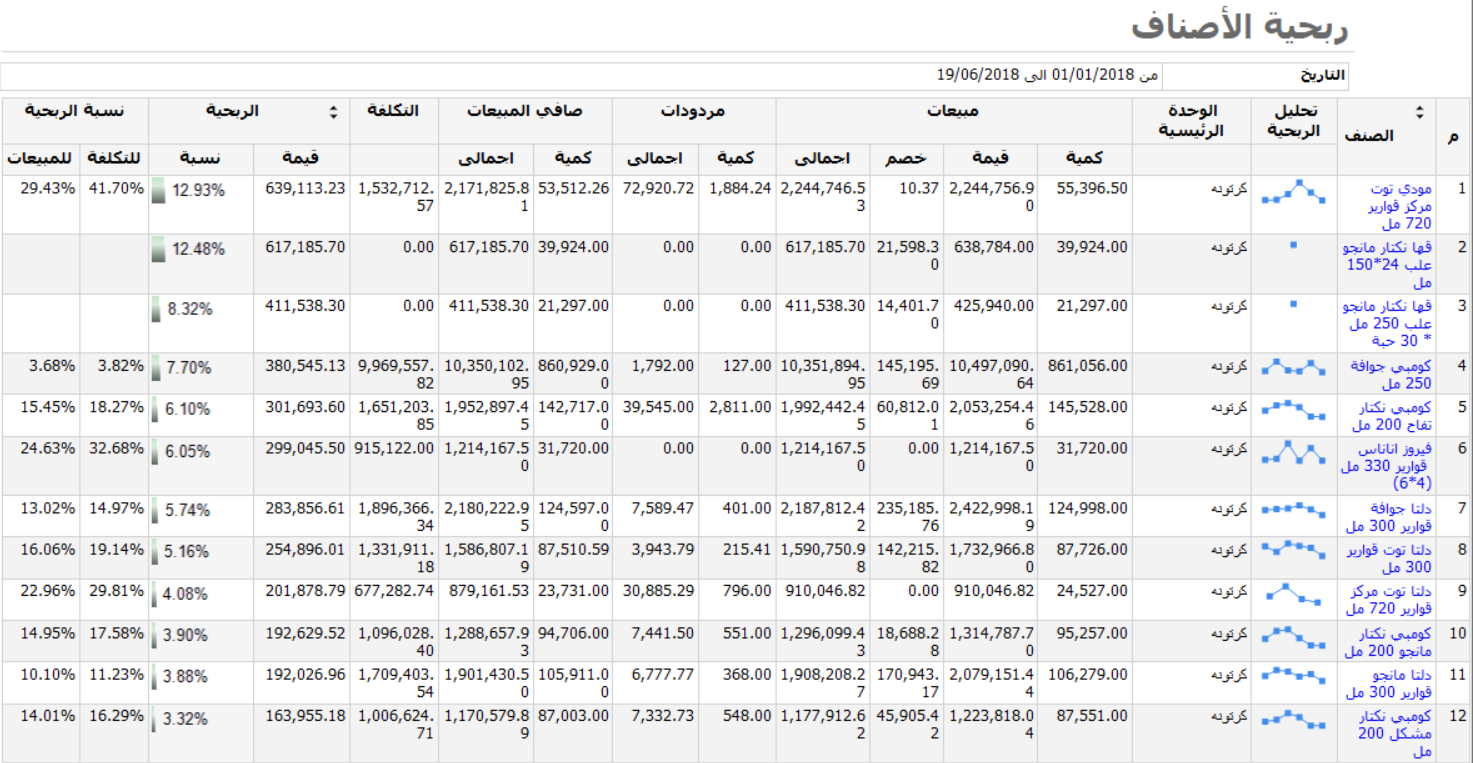Click the 12.93% profit ratio bar
This screenshot has height=763, width=1473.
pyautogui.click(x=159, y=190)
